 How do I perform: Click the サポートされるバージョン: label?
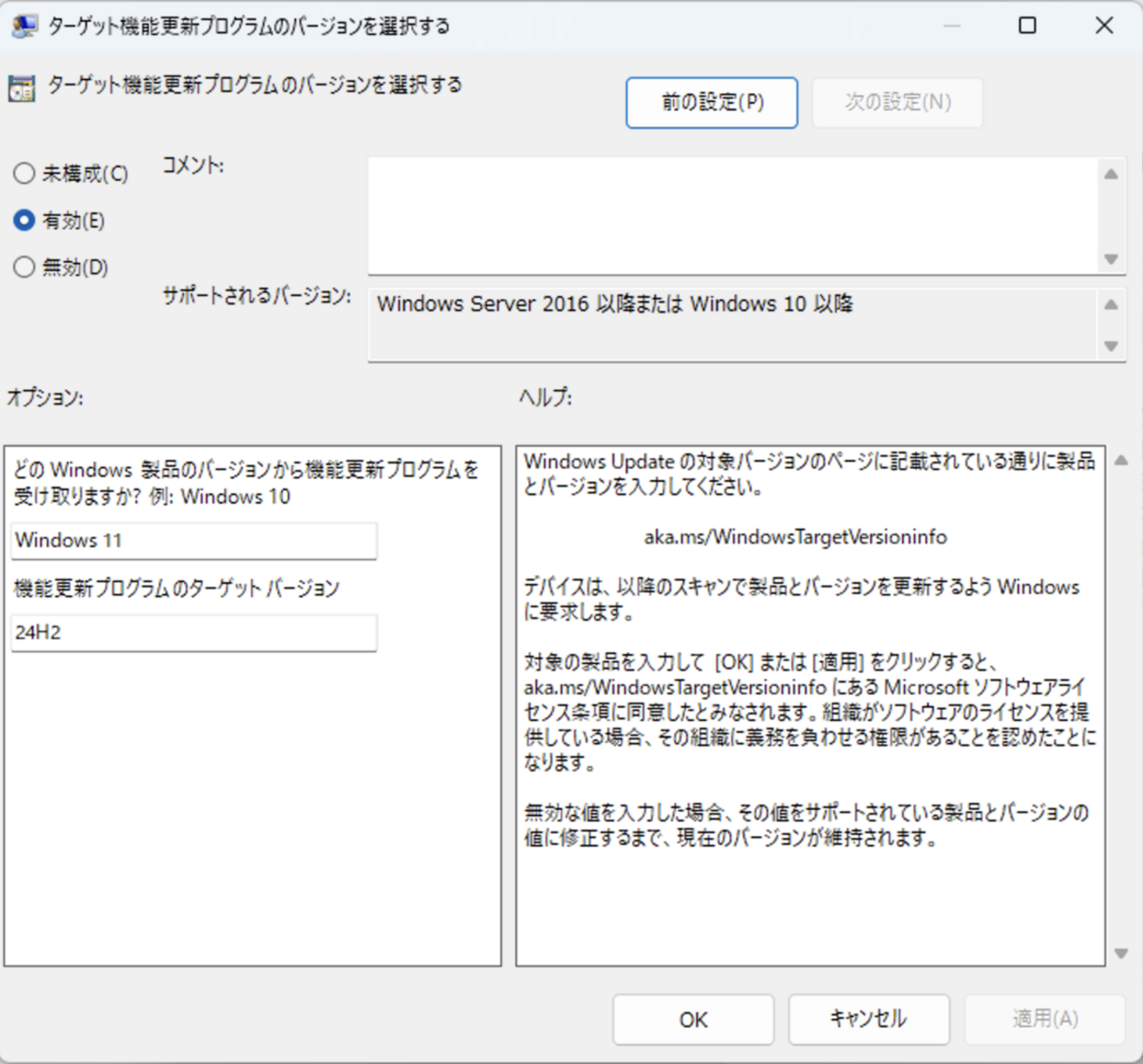pyautogui.click(x=257, y=296)
